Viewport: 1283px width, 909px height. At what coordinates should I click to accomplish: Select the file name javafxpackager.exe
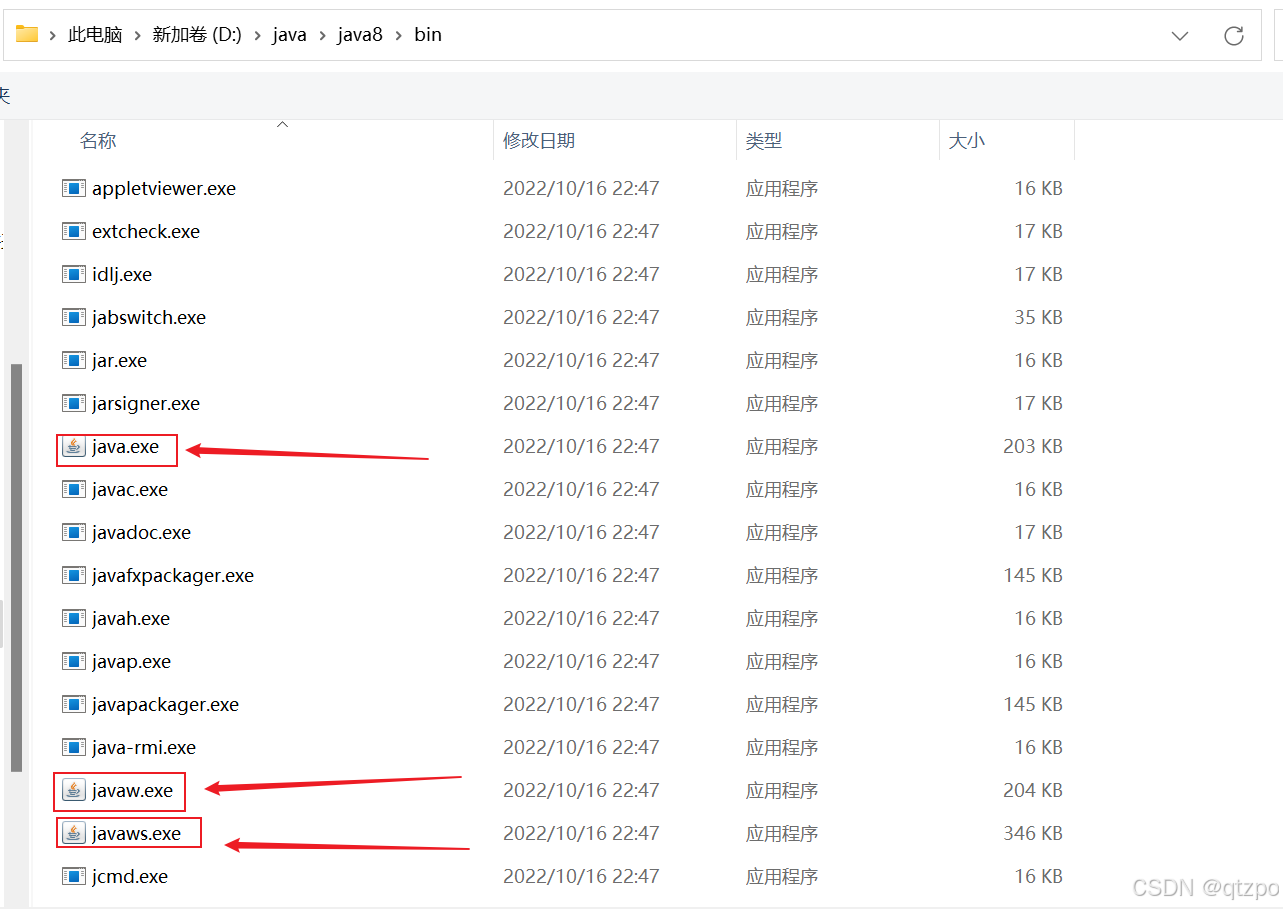(173, 575)
